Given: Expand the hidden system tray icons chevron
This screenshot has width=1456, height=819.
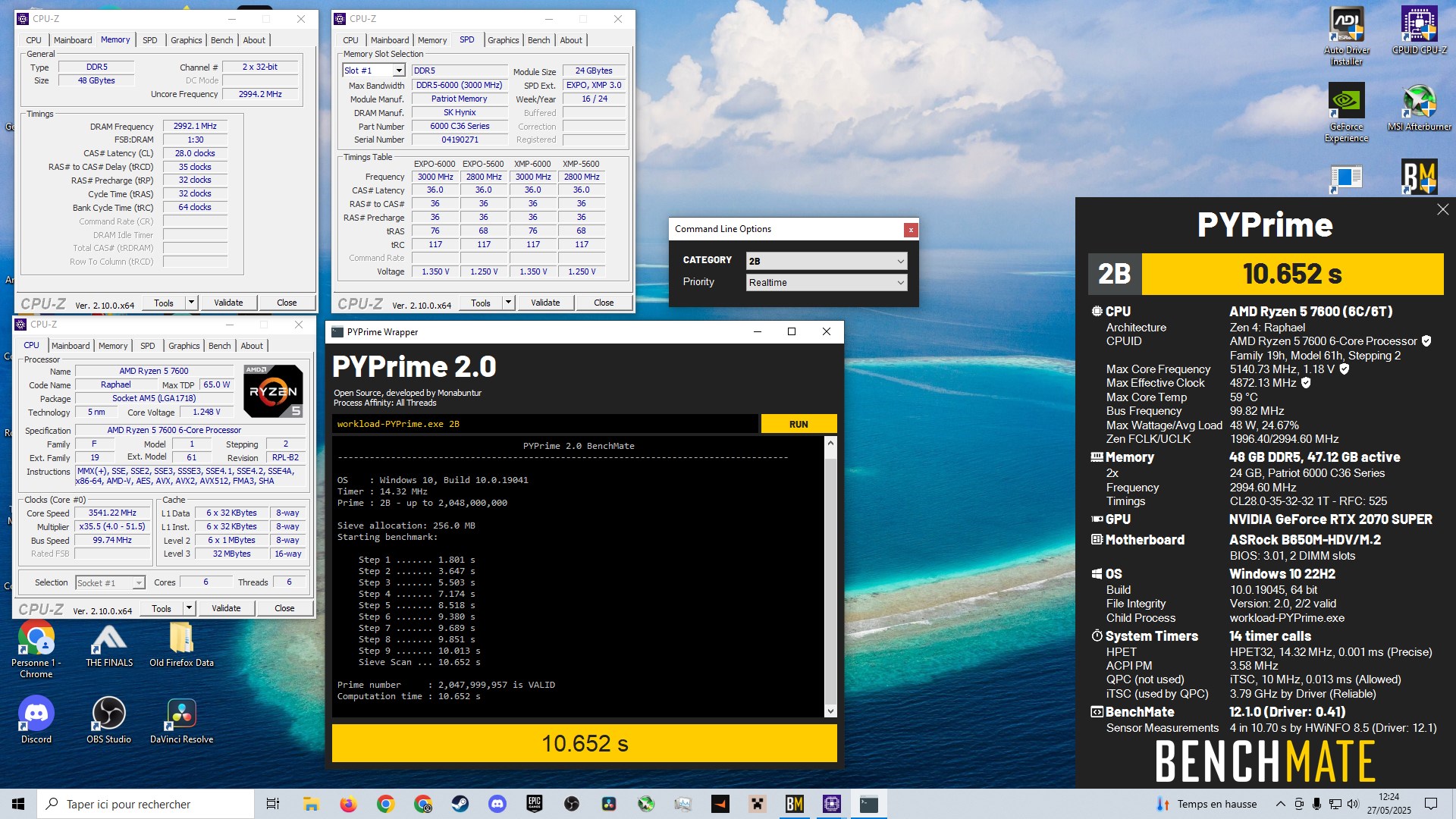Looking at the screenshot, I should 1281,804.
